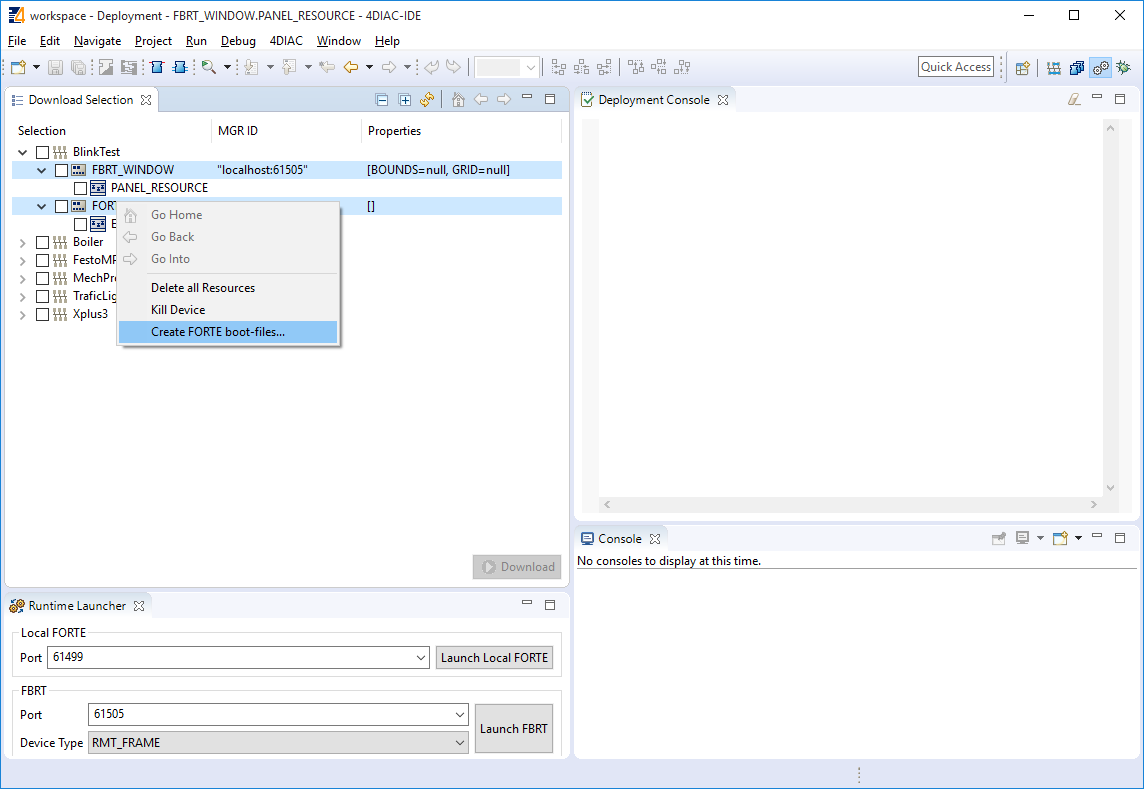1144x789 pixels.
Task: Clear the Deployment Console output
Action: (x=1073, y=99)
